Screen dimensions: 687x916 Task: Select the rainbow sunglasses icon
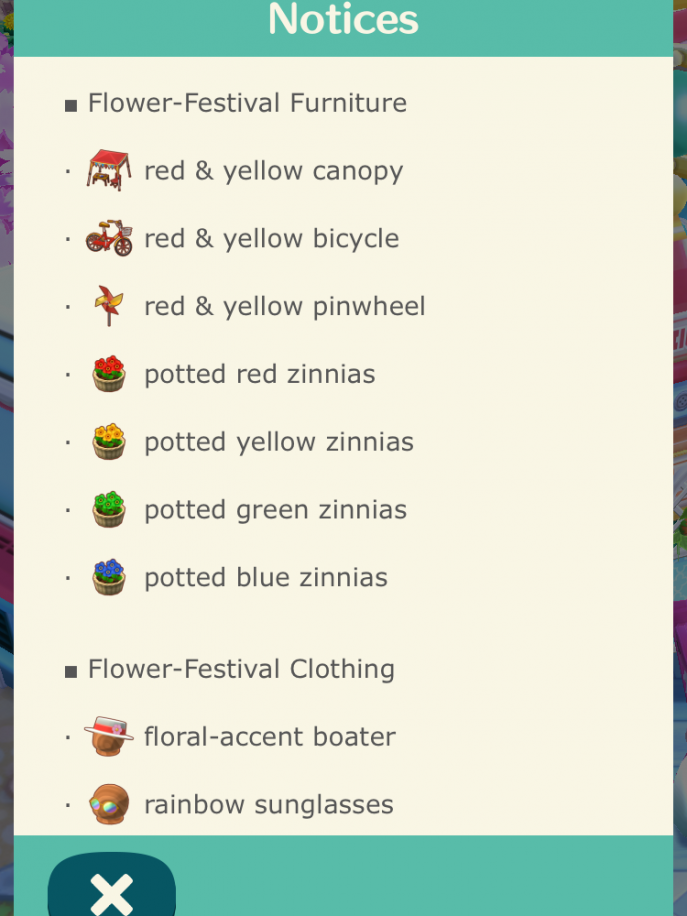click(109, 804)
